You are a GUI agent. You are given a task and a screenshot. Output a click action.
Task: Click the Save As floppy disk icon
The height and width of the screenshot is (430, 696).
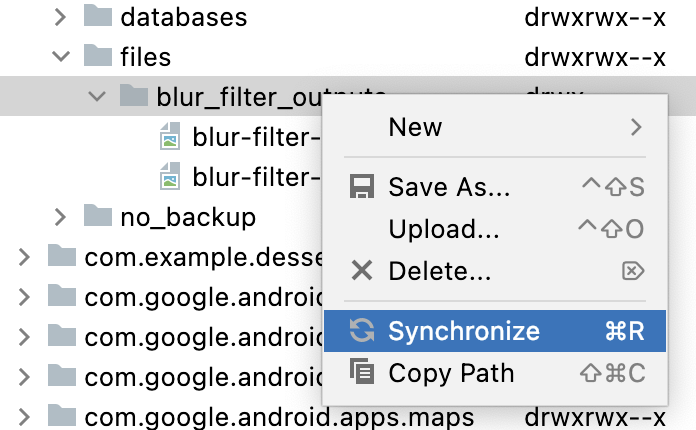tap(361, 188)
